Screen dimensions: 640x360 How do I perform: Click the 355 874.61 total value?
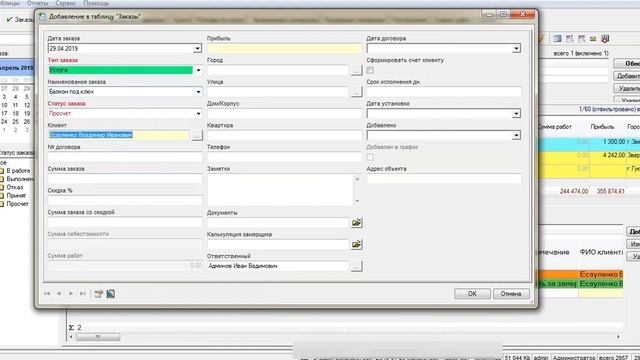(x=611, y=191)
